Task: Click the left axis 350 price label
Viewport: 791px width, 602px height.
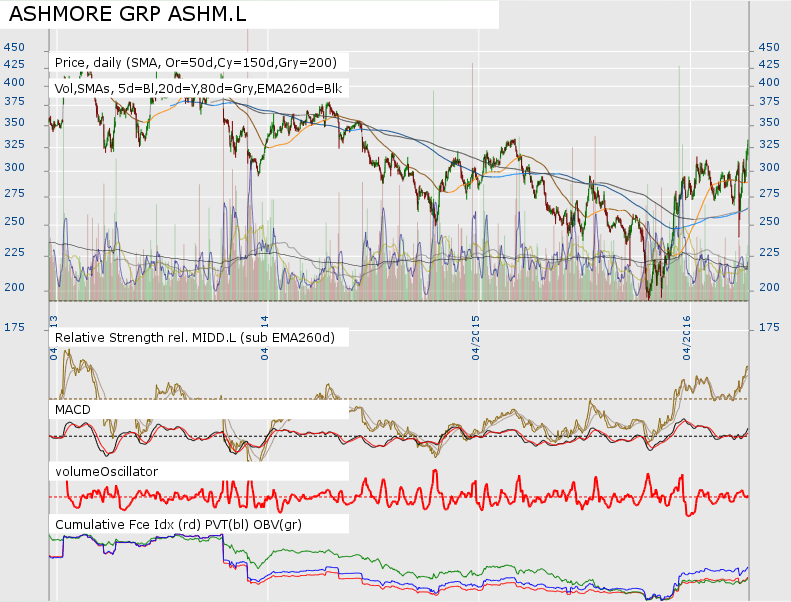Action: [x=14, y=122]
